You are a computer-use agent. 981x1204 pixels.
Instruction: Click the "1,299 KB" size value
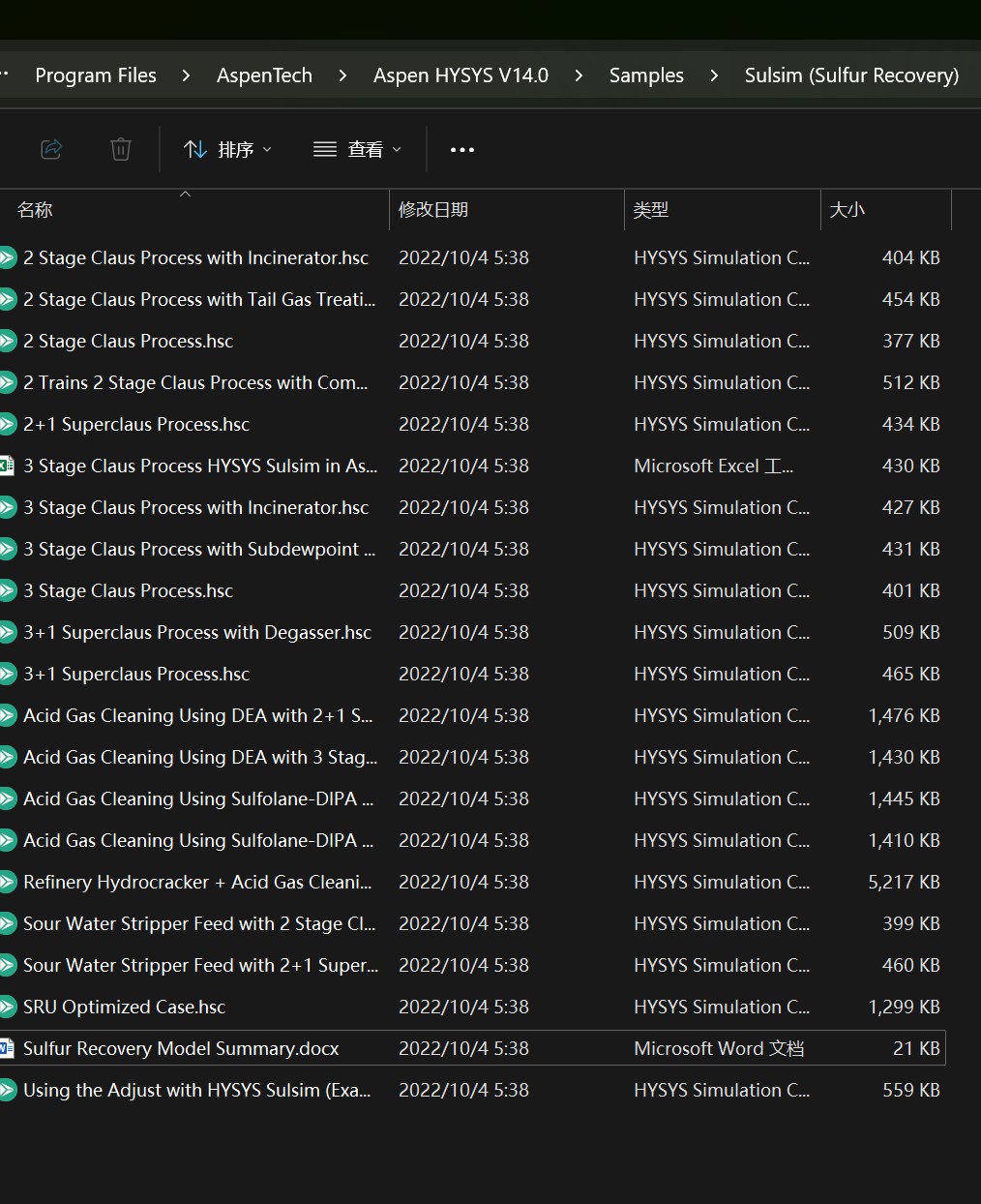coord(904,1007)
